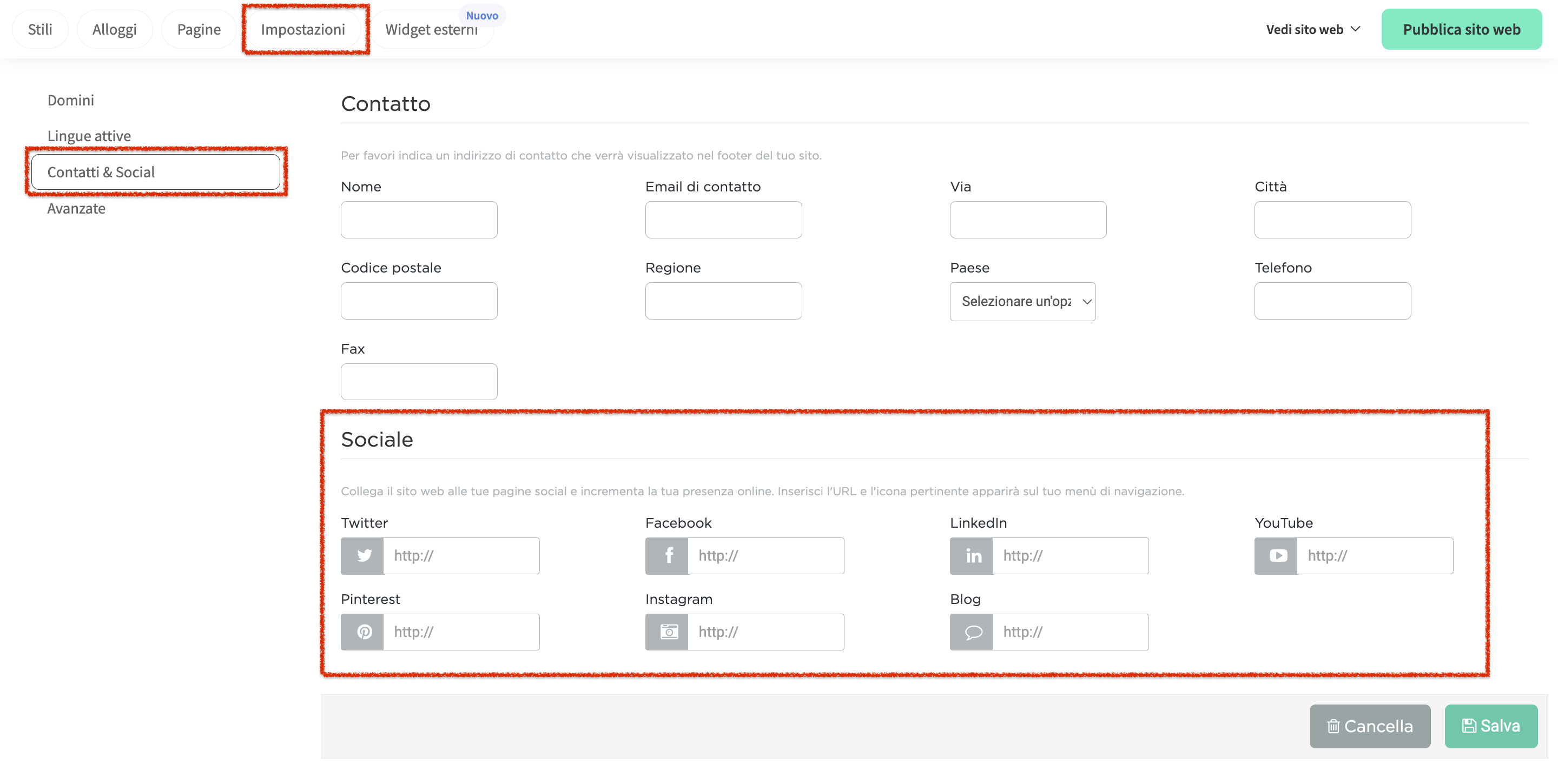This screenshot has width=1558, height=784.
Task: Select the Telefono input box
Action: click(x=1332, y=301)
